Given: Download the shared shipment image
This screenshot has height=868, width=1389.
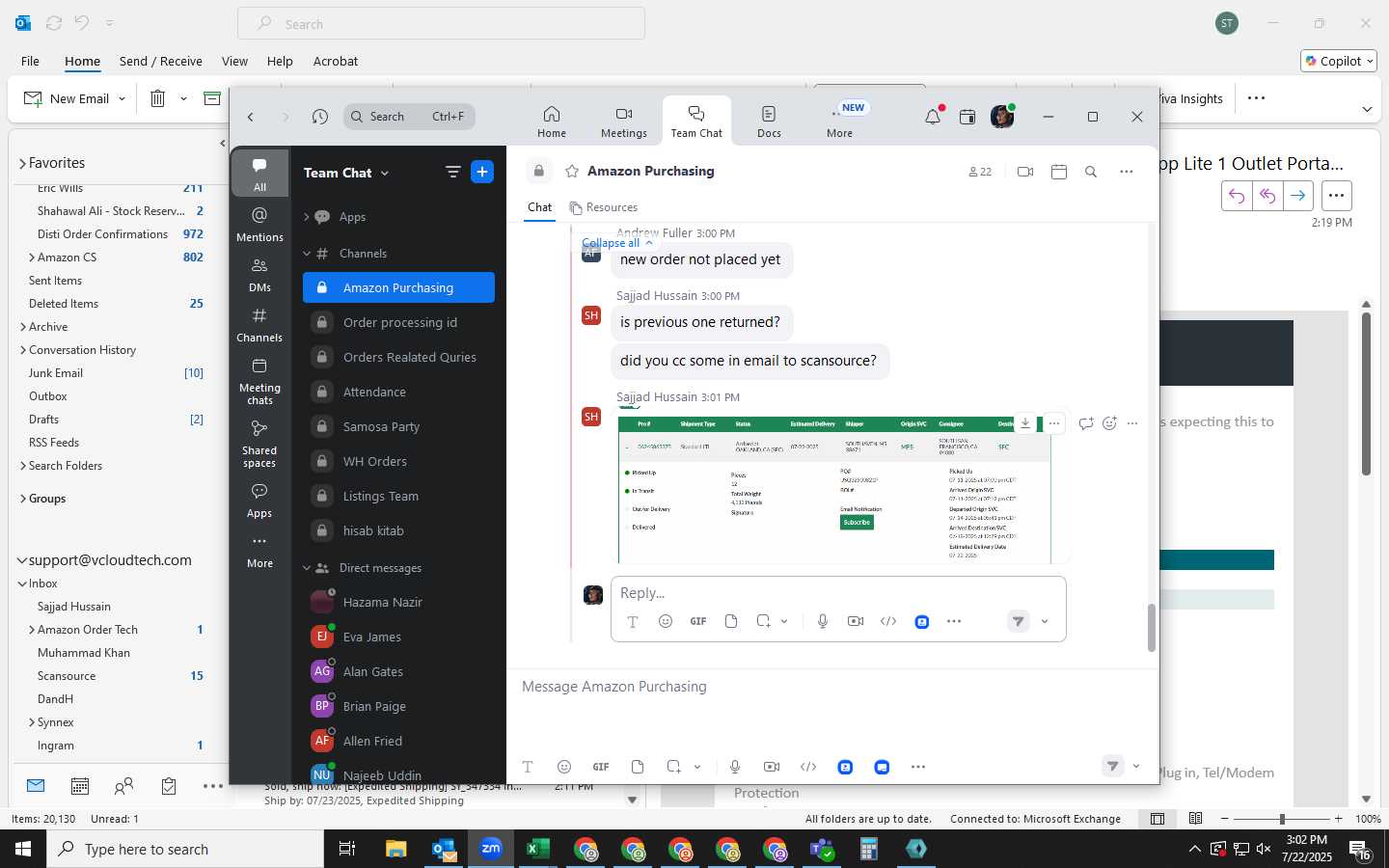Looking at the screenshot, I should [1025, 423].
